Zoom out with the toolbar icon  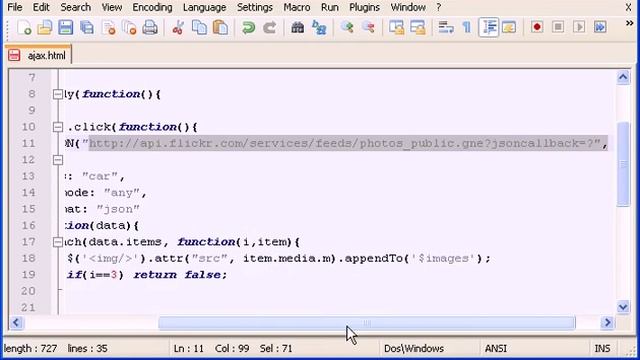[368, 28]
